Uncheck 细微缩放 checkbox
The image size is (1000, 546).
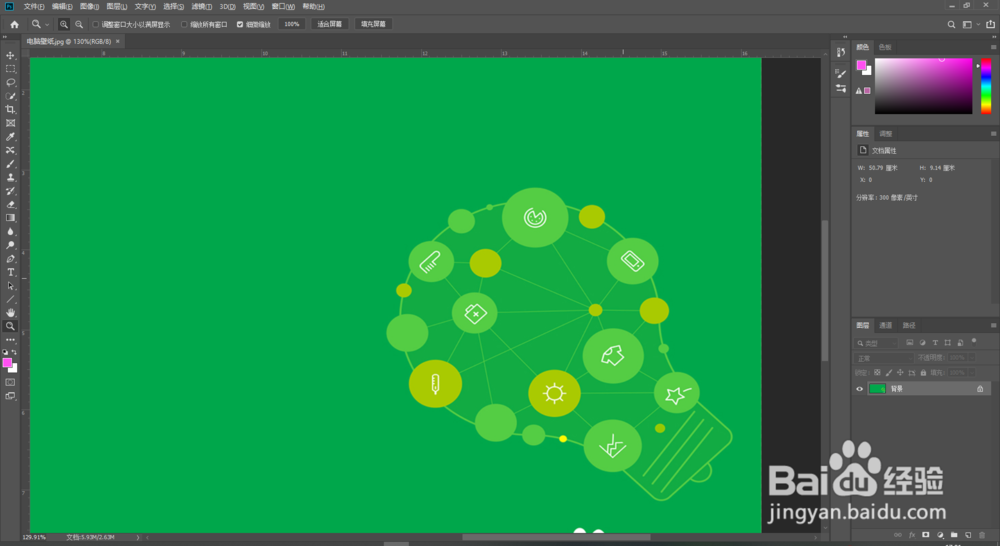pyautogui.click(x=240, y=24)
